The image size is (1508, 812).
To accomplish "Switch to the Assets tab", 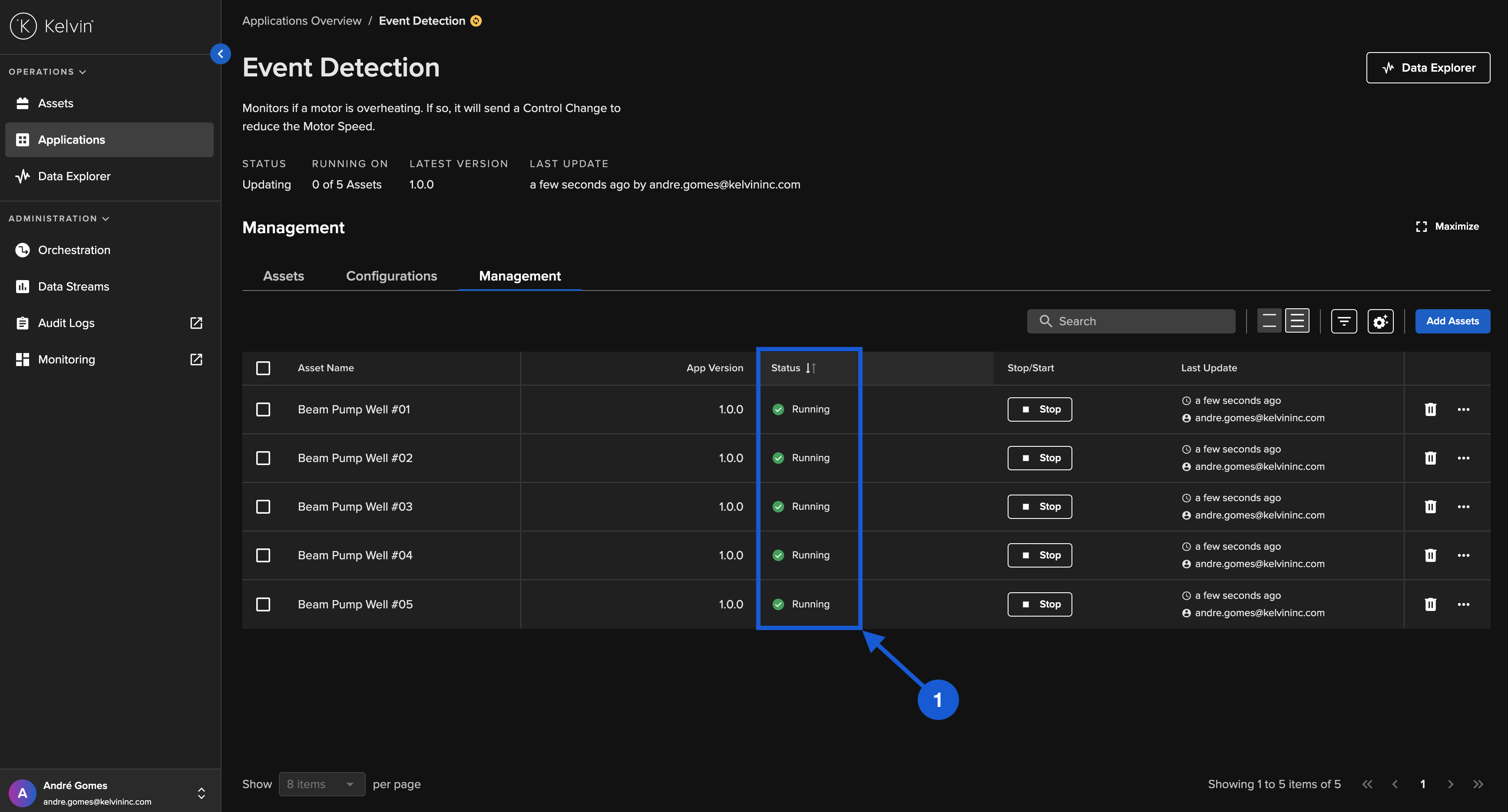I will [283, 276].
